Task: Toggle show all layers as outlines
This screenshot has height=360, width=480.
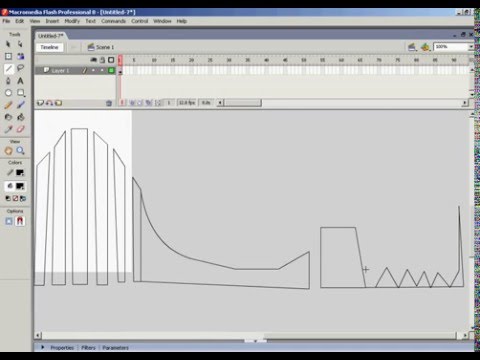Action: tap(111, 60)
